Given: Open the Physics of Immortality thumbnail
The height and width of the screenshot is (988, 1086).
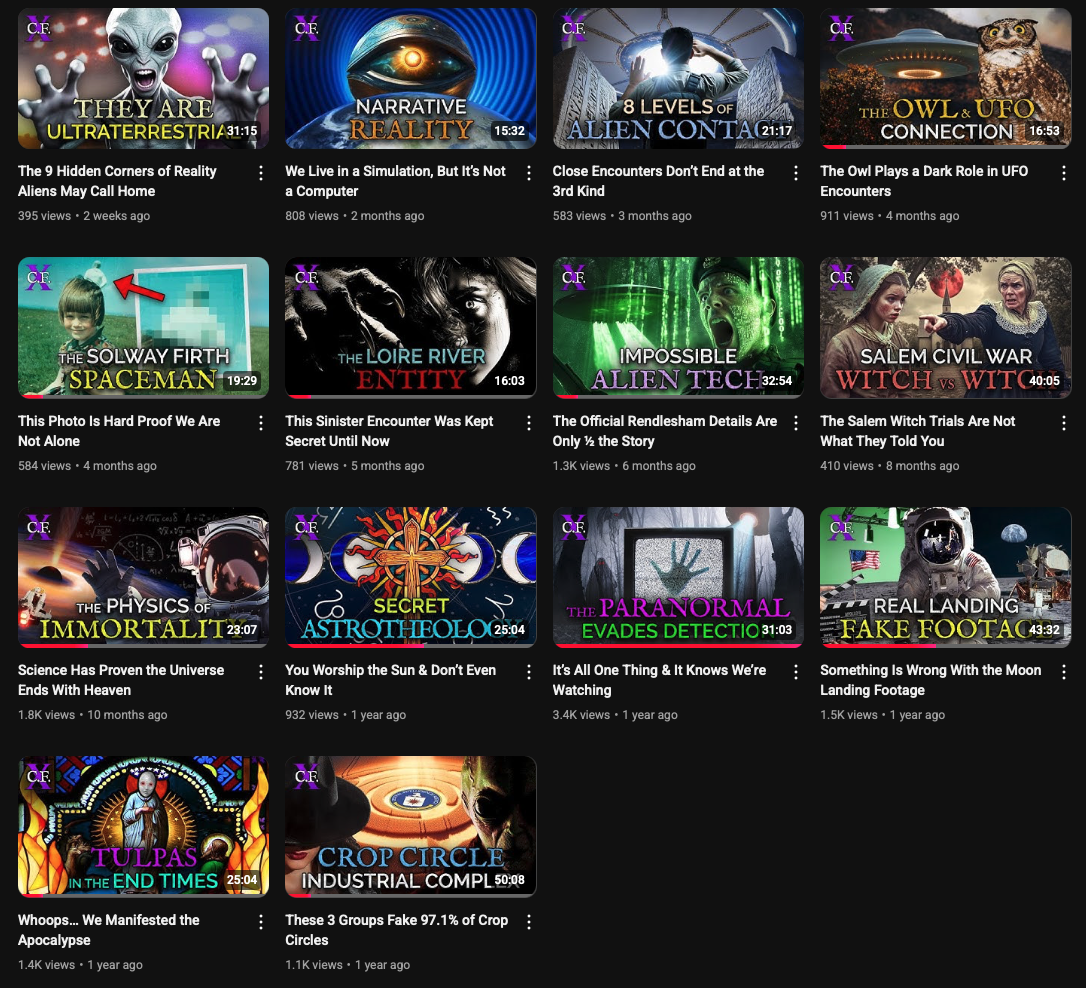Looking at the screenshot, I should pyautogui.click(x=143, y=577).
